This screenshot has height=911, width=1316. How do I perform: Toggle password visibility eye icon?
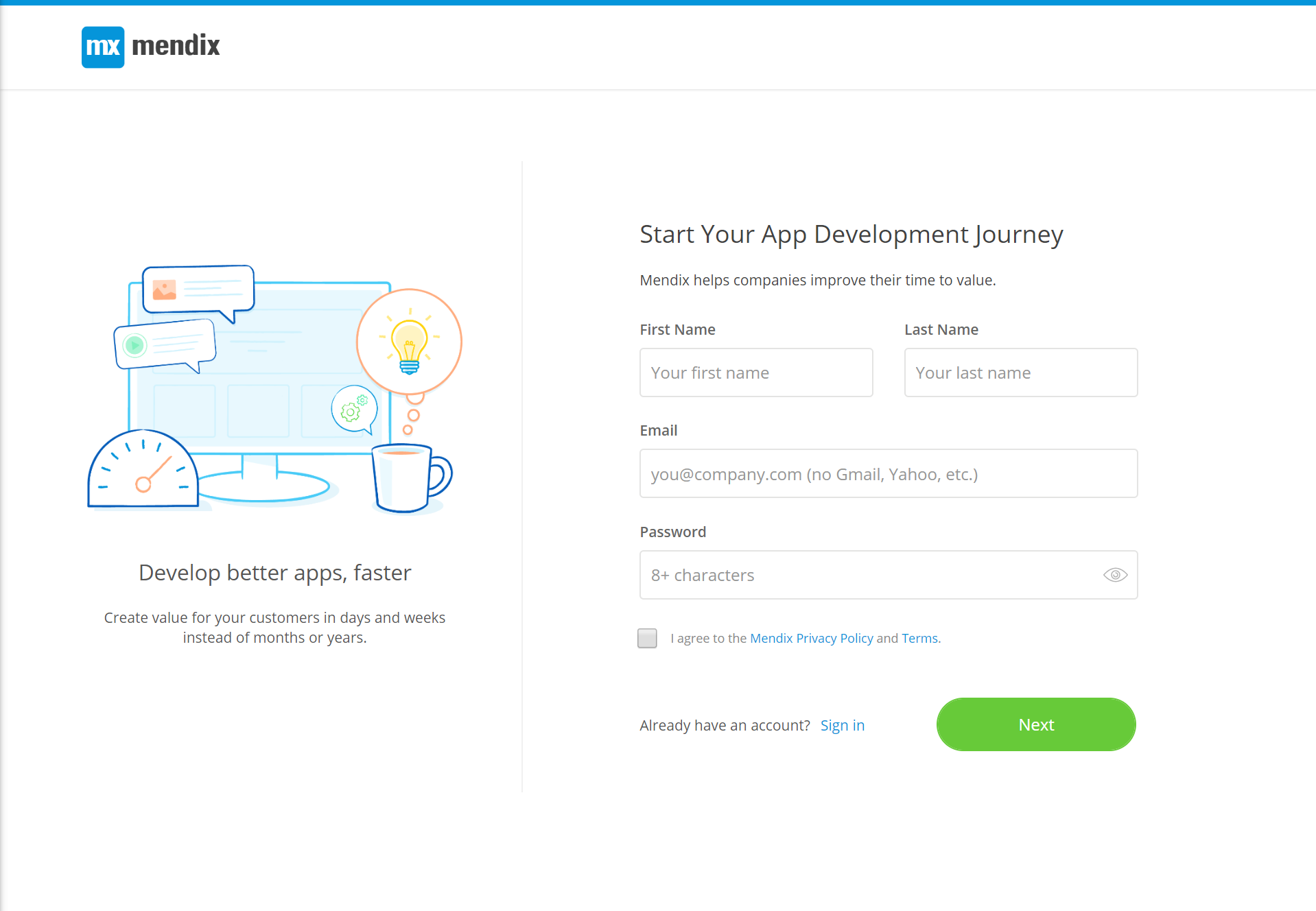pyautogui.click(x=1115, y=575)
